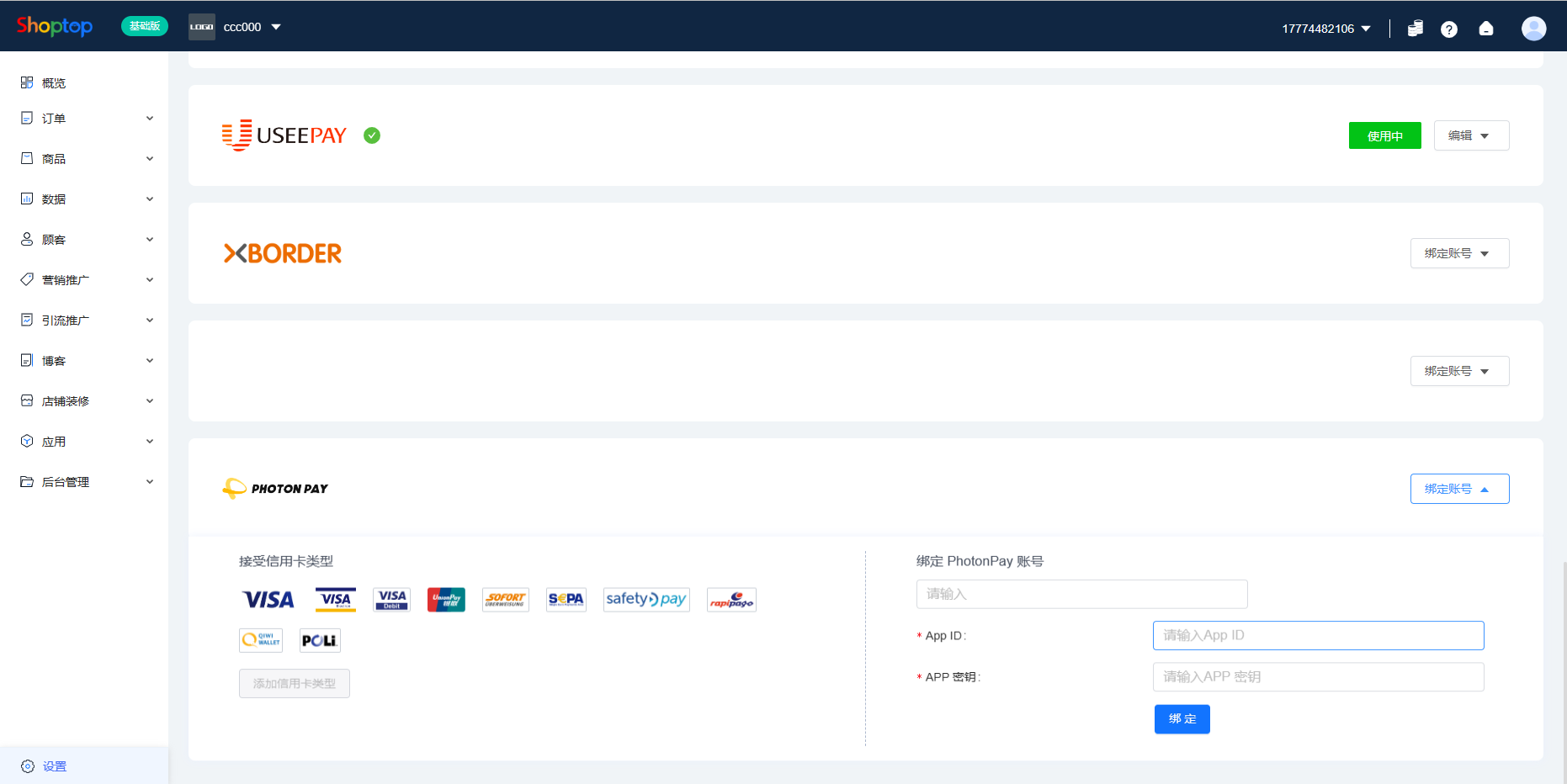Viewport: 1567px width, 784px height.
Task: Click the SOFORT payment logo
Action: [506, 600]
